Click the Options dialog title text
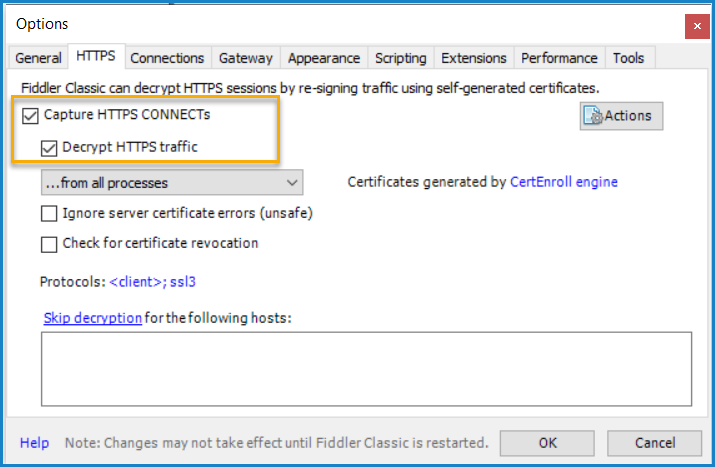 coord(42,24)
